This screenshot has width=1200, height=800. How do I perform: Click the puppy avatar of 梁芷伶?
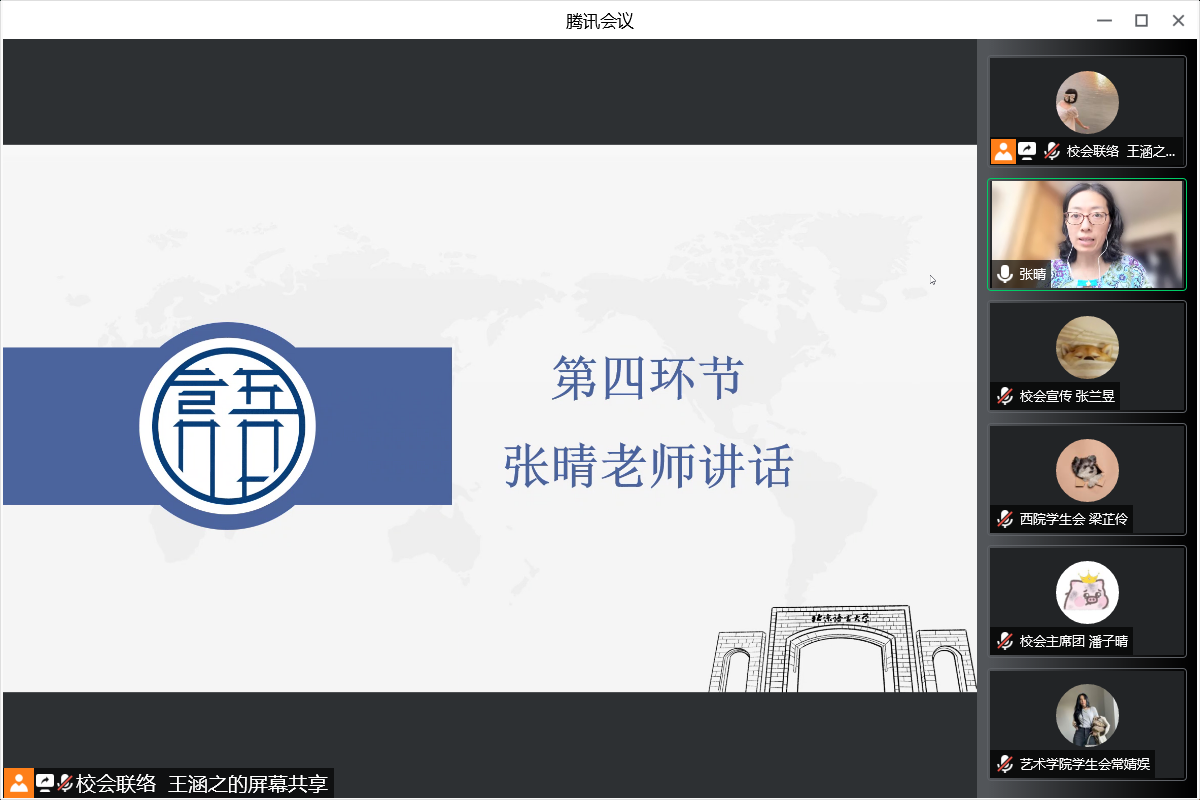coord(1087,470)
